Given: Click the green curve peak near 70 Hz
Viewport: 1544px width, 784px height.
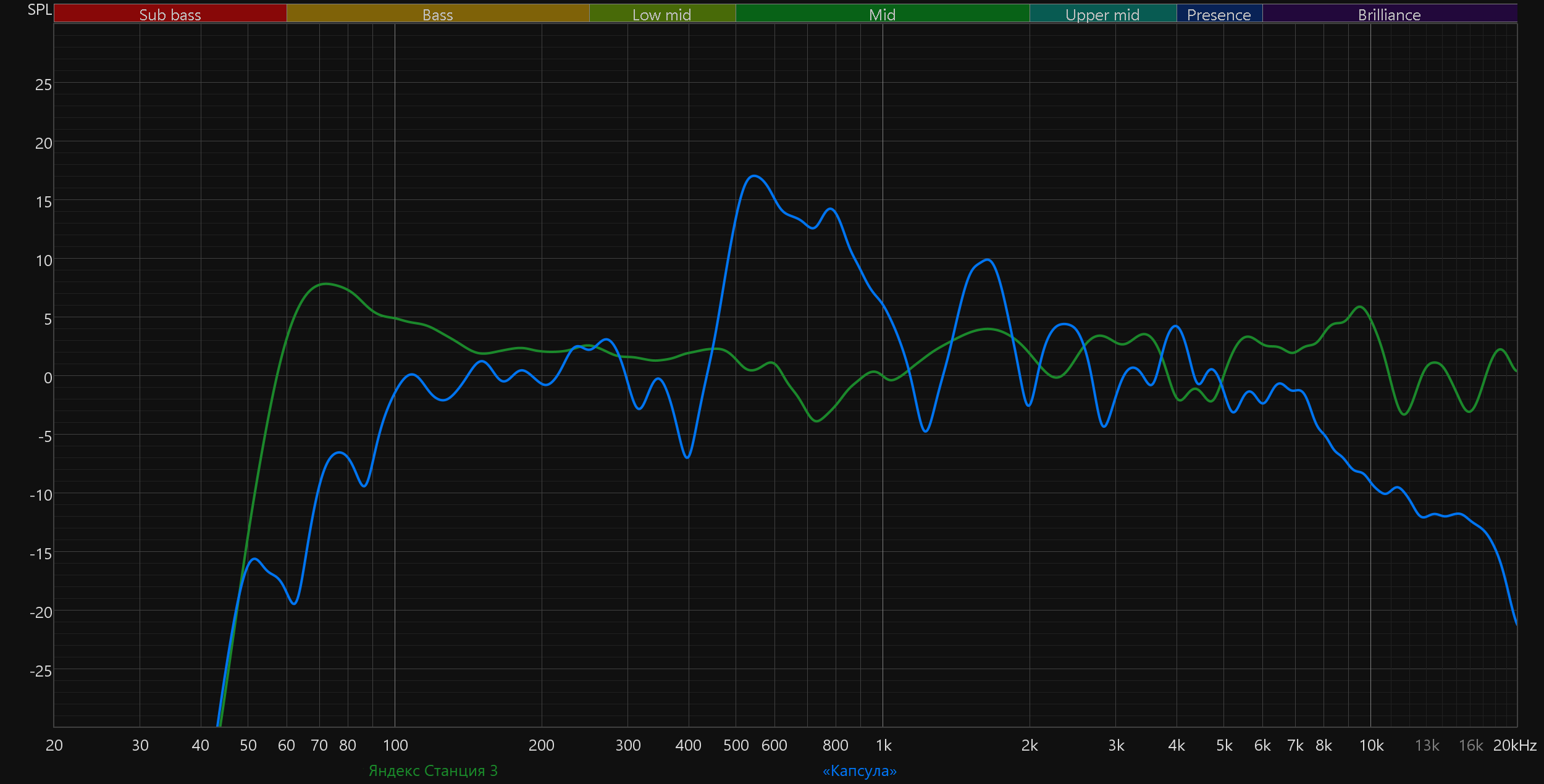Looking at the screenshot, I should coord(325,284).
